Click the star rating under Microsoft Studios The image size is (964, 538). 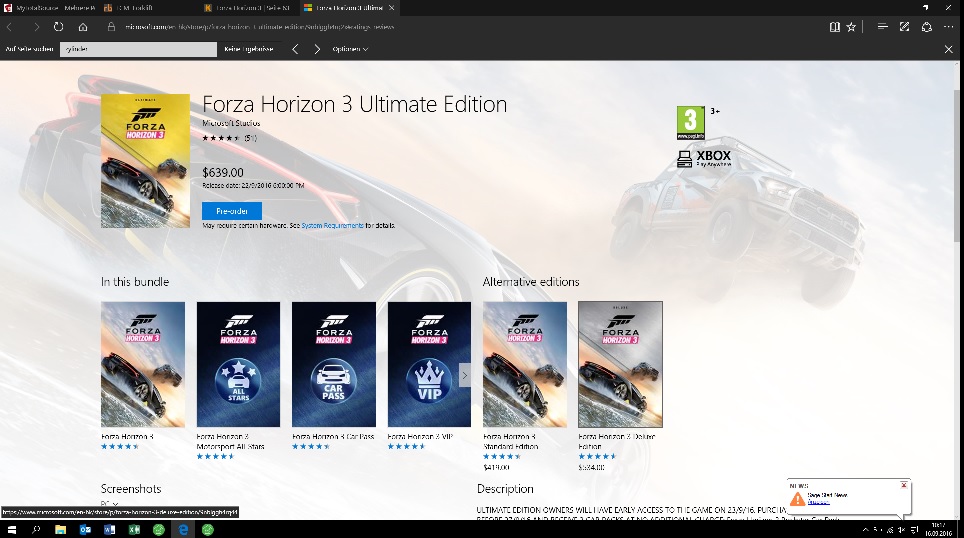(x=221, y=138)
